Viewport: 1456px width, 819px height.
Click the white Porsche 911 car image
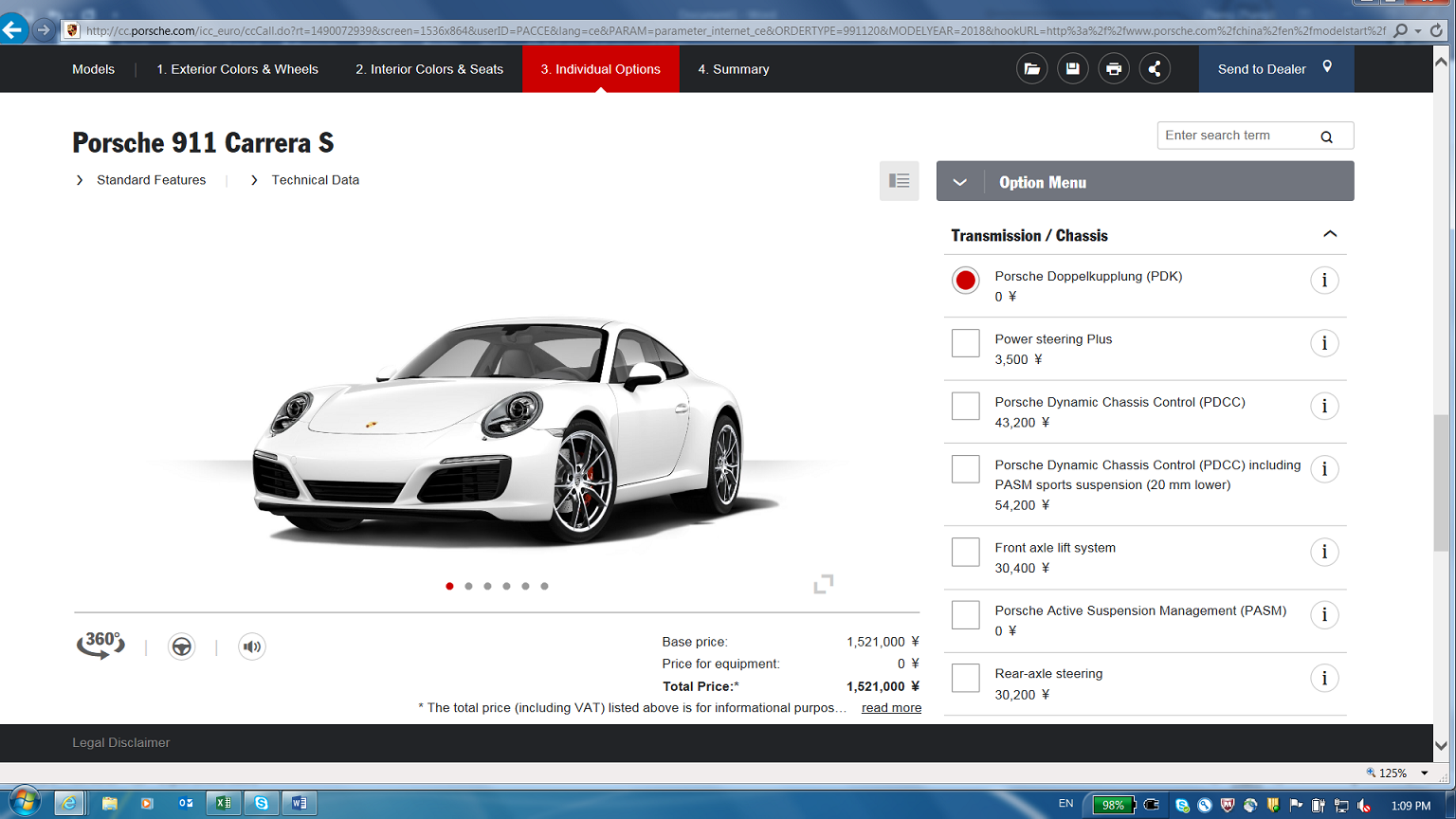coord(500,431)
